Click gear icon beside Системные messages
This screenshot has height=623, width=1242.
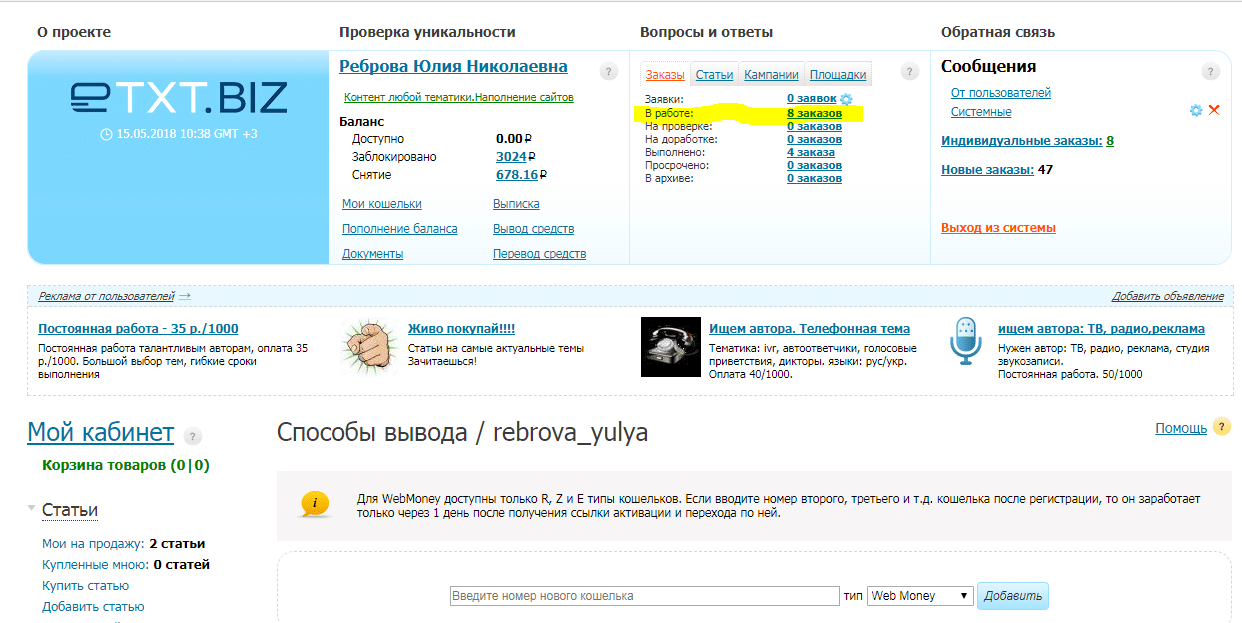[x=1196, y=111]
